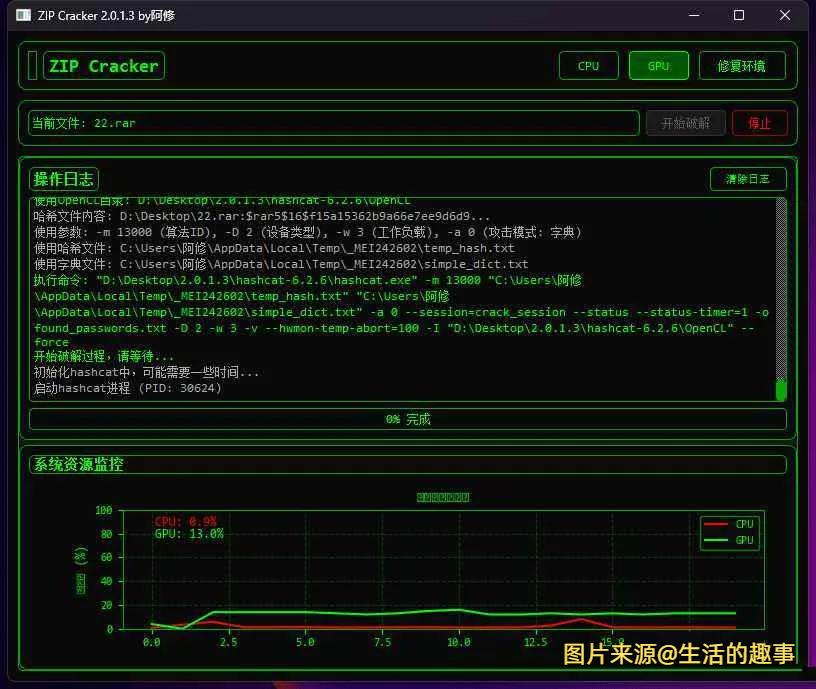Switch monitoring to CPU mode

pyautogui.click(x=588, y=65)
